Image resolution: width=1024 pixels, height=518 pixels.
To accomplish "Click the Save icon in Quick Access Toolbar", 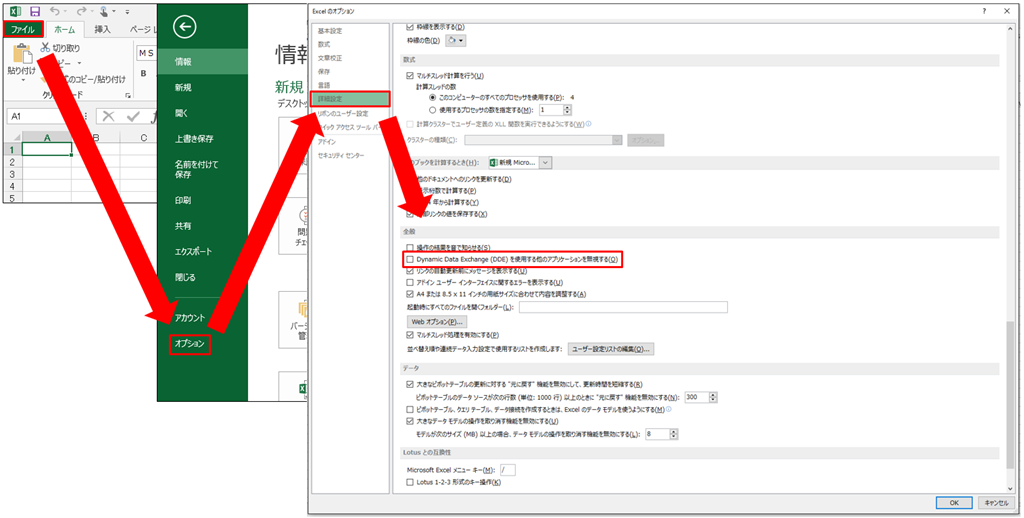I will [35, 11].
